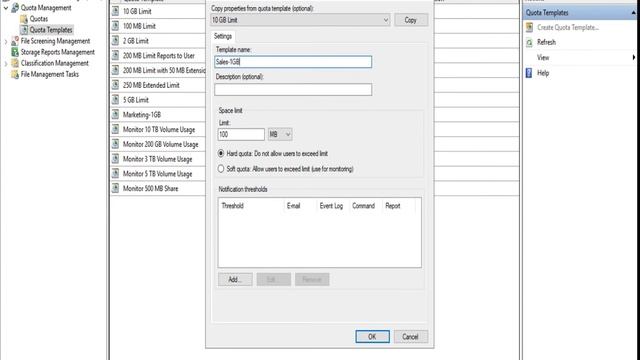This screenshot has width=640, height=360.
Task: Click the Cancel button
Action: click(411, 337)
